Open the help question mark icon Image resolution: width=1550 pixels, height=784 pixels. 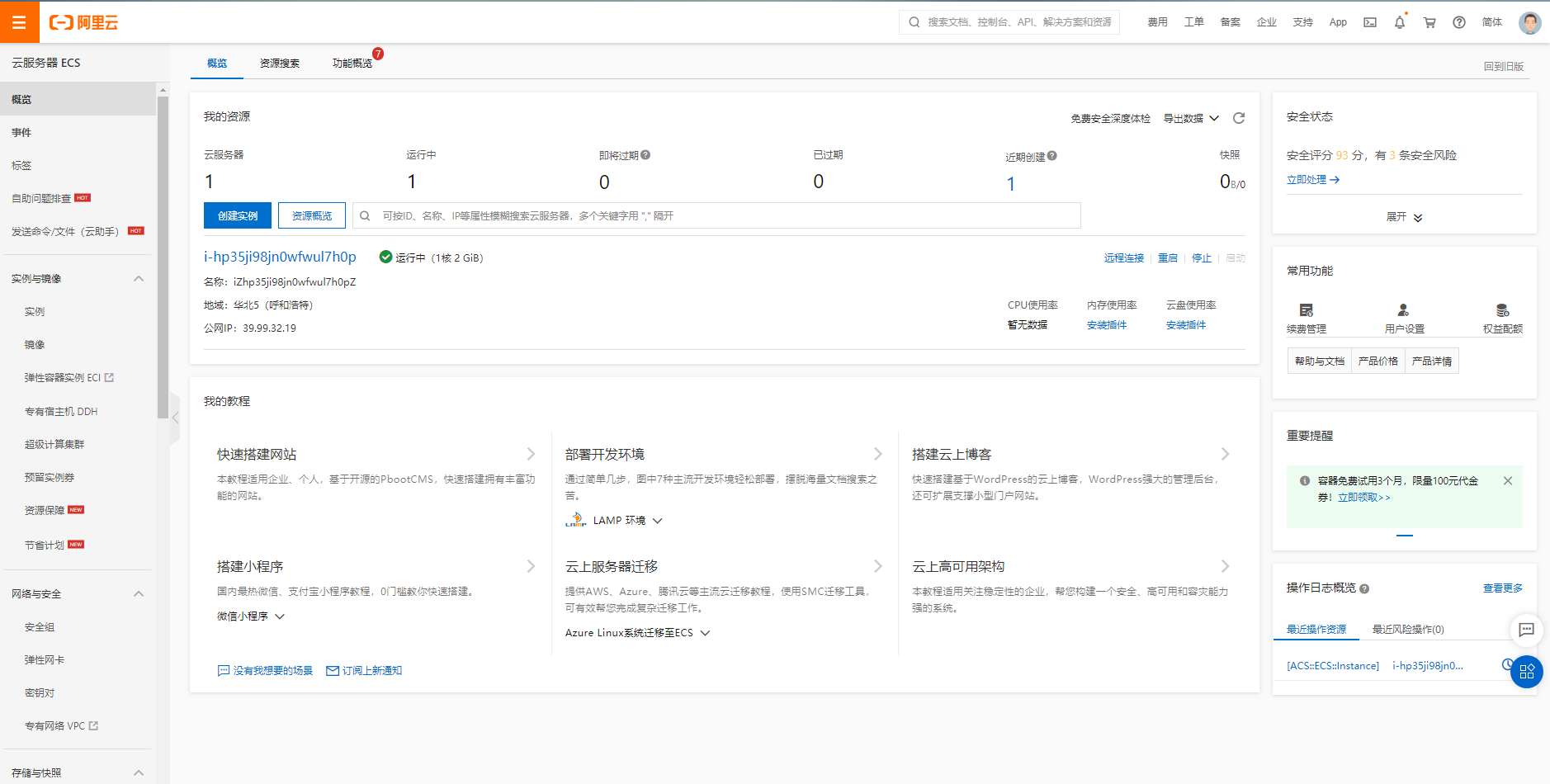point(1459,22)
